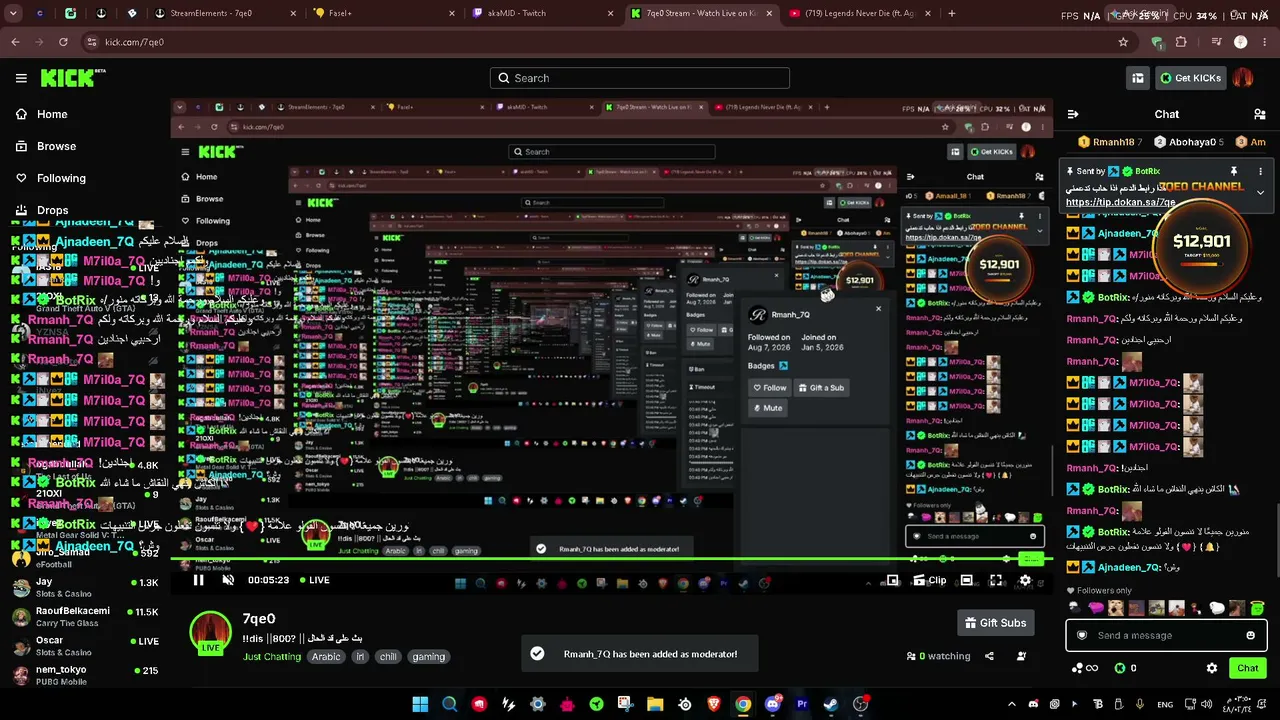Click the Arabic tag

[x=326, y=657]
